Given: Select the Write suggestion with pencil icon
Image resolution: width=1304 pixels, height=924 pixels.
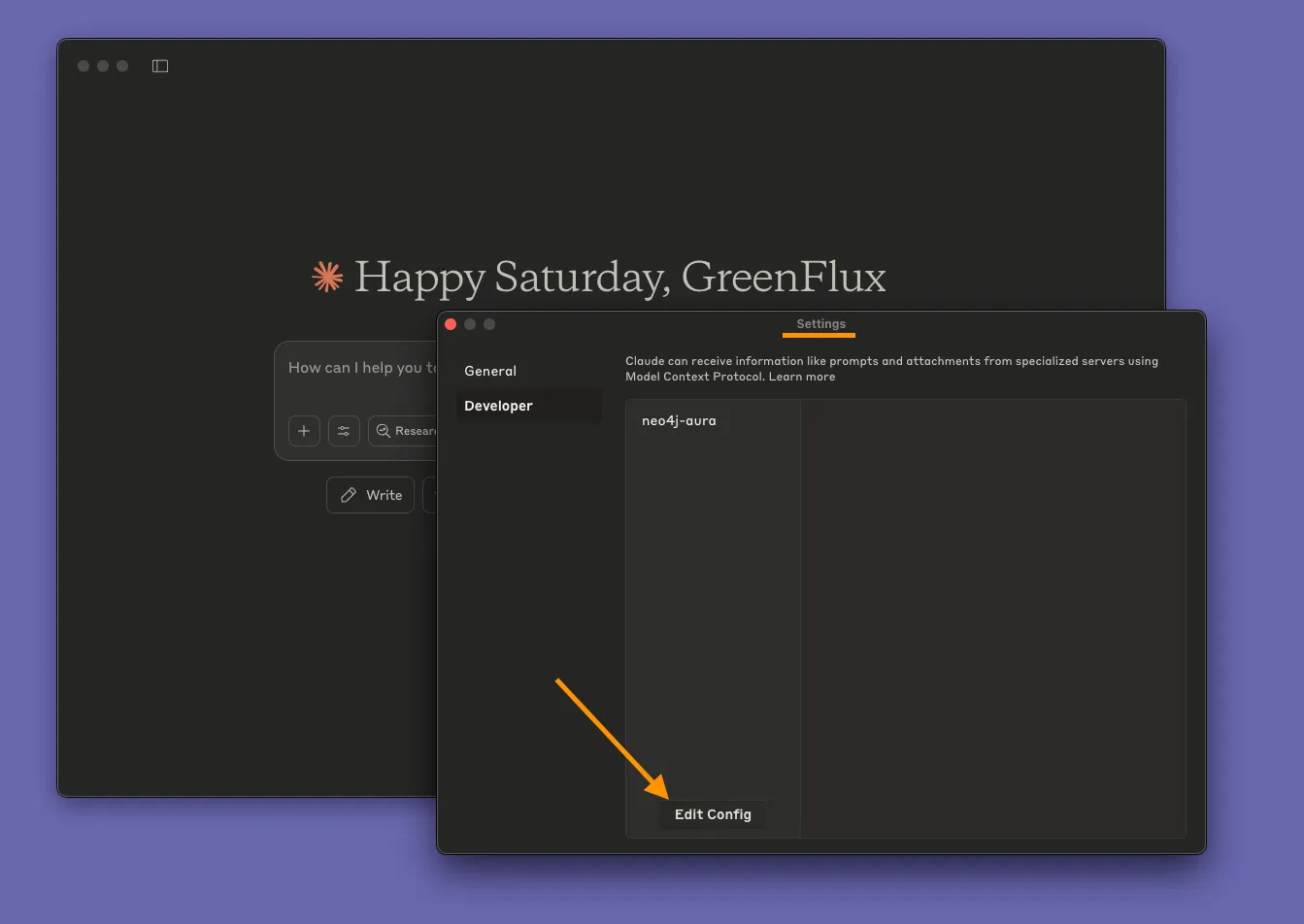Looking at the screenshot, I should (371, 495).
